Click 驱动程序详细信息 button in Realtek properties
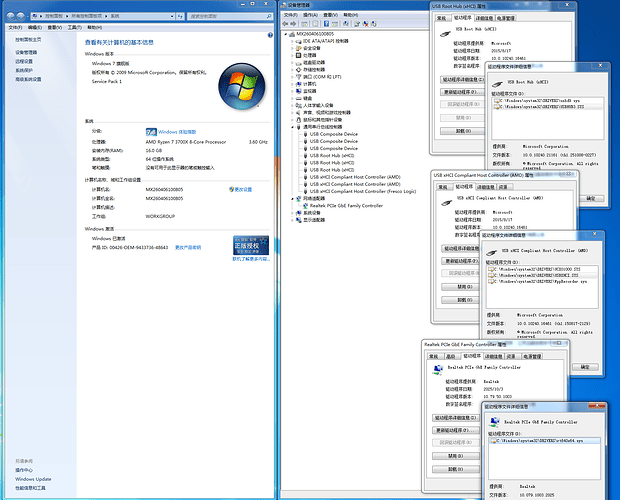Screen dimensions: 620x500 click(x=456, y=418)
